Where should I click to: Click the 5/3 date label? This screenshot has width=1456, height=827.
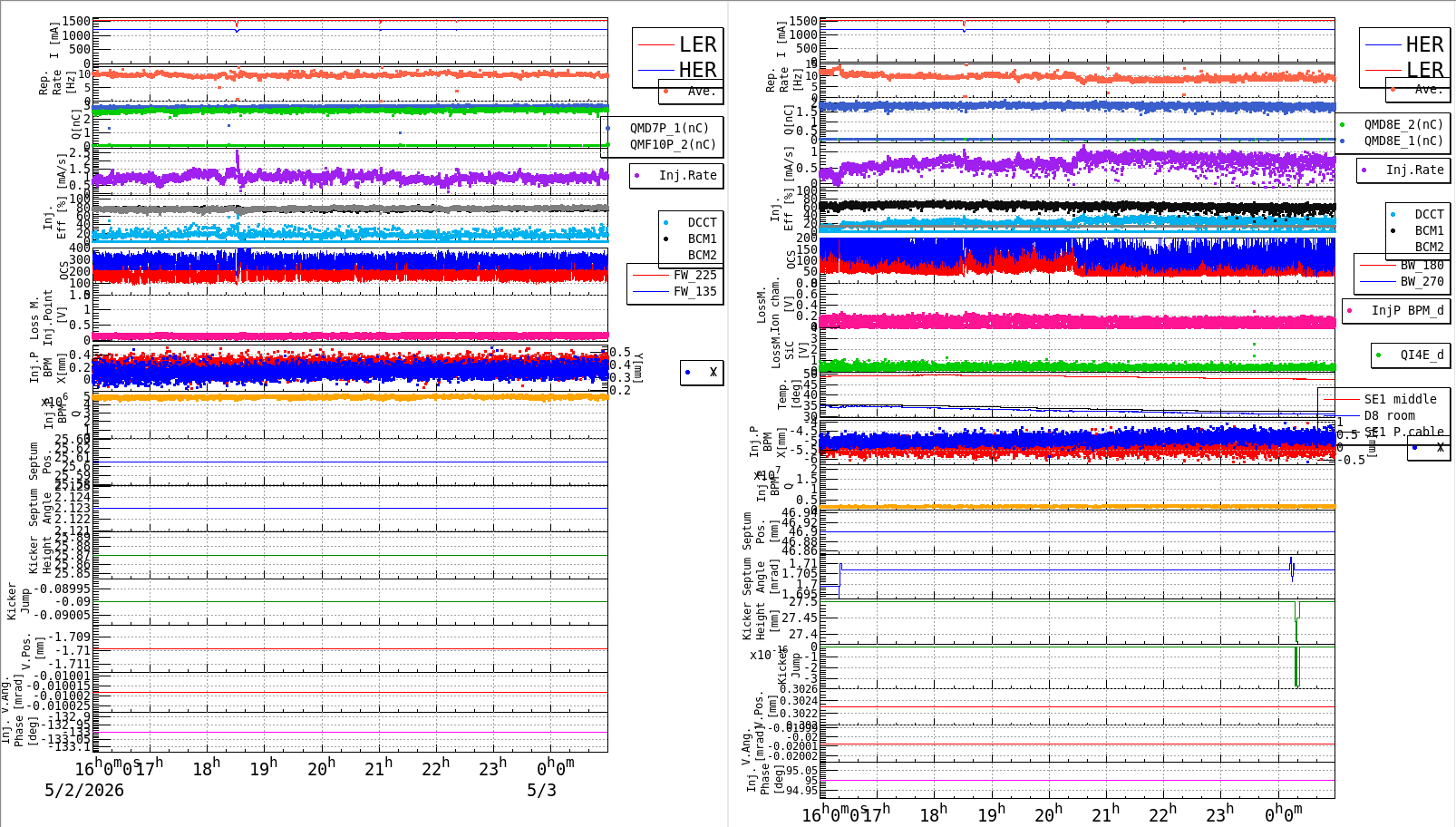tap(541, 790)
